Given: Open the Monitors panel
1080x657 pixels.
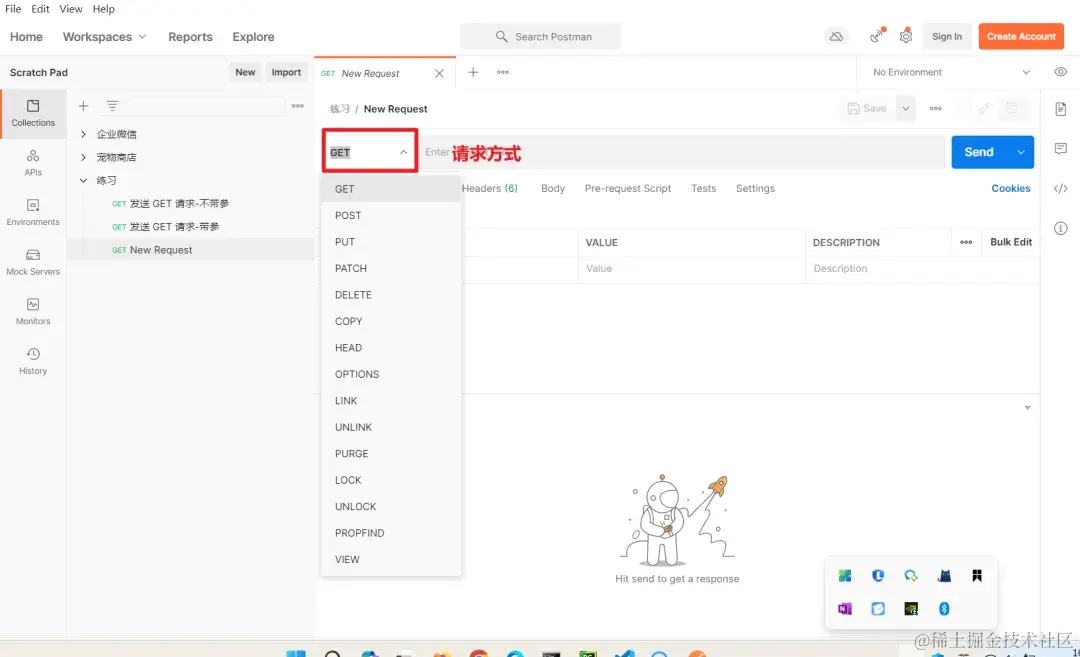Looking at the screenshot, I should tap(33, 312).
